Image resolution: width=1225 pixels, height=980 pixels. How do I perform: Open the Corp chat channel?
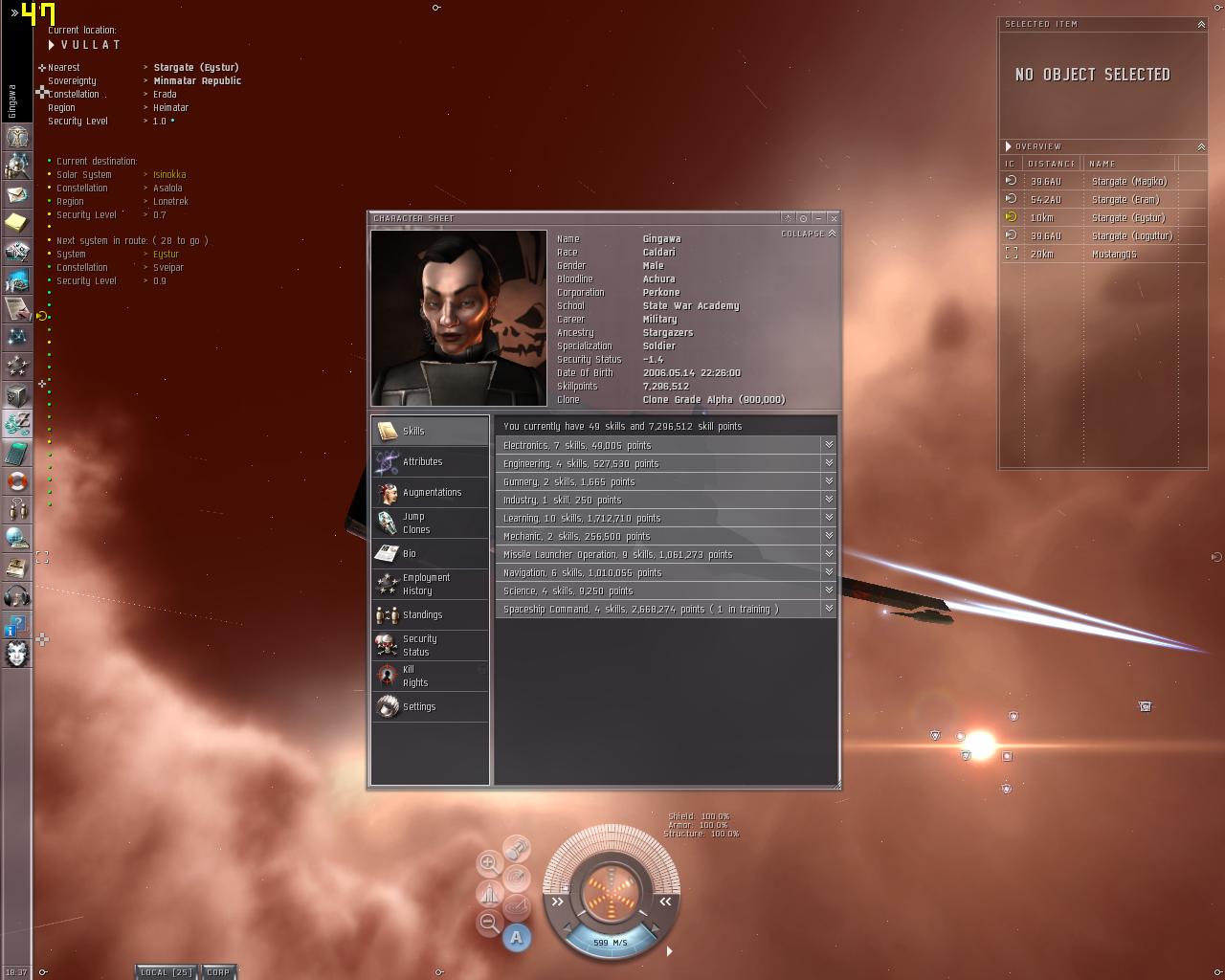click(x=218, y=971)
